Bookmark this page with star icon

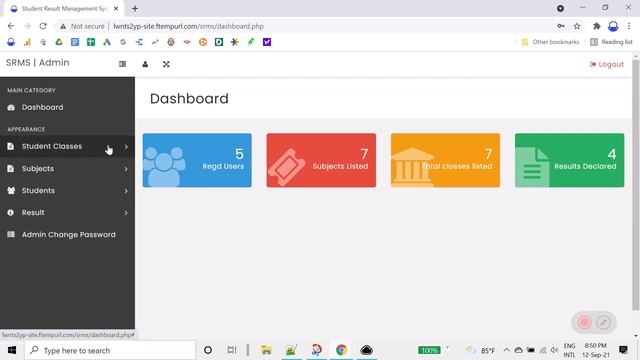click(577, 26)
